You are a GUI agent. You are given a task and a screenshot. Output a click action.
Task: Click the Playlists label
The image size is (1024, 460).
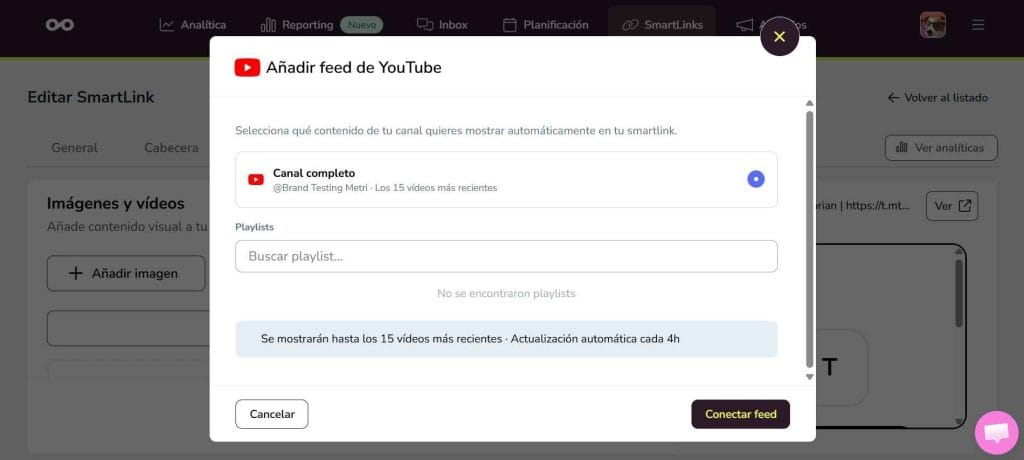[x=255, y=227]
